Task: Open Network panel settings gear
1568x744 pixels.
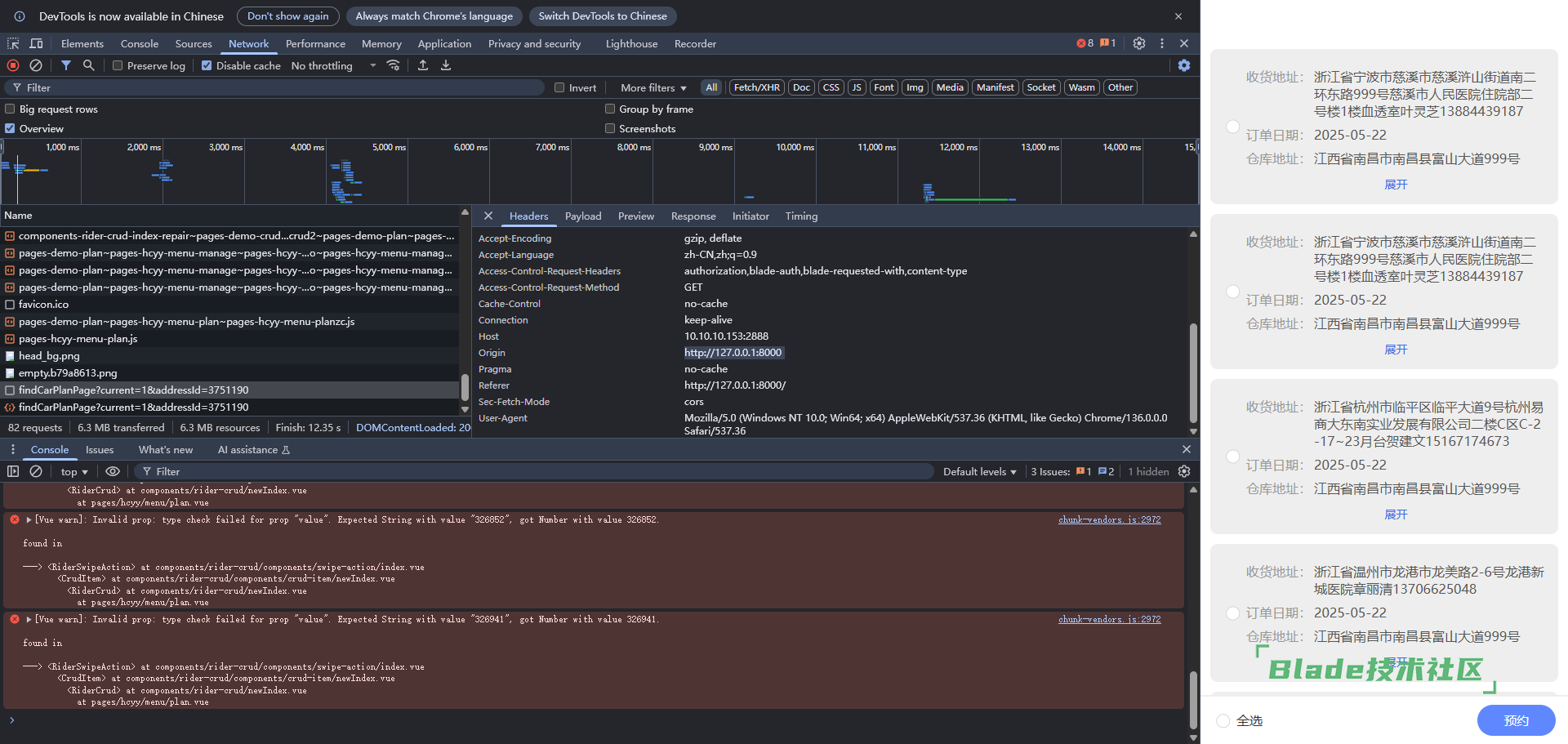Action: (1184, 65)
